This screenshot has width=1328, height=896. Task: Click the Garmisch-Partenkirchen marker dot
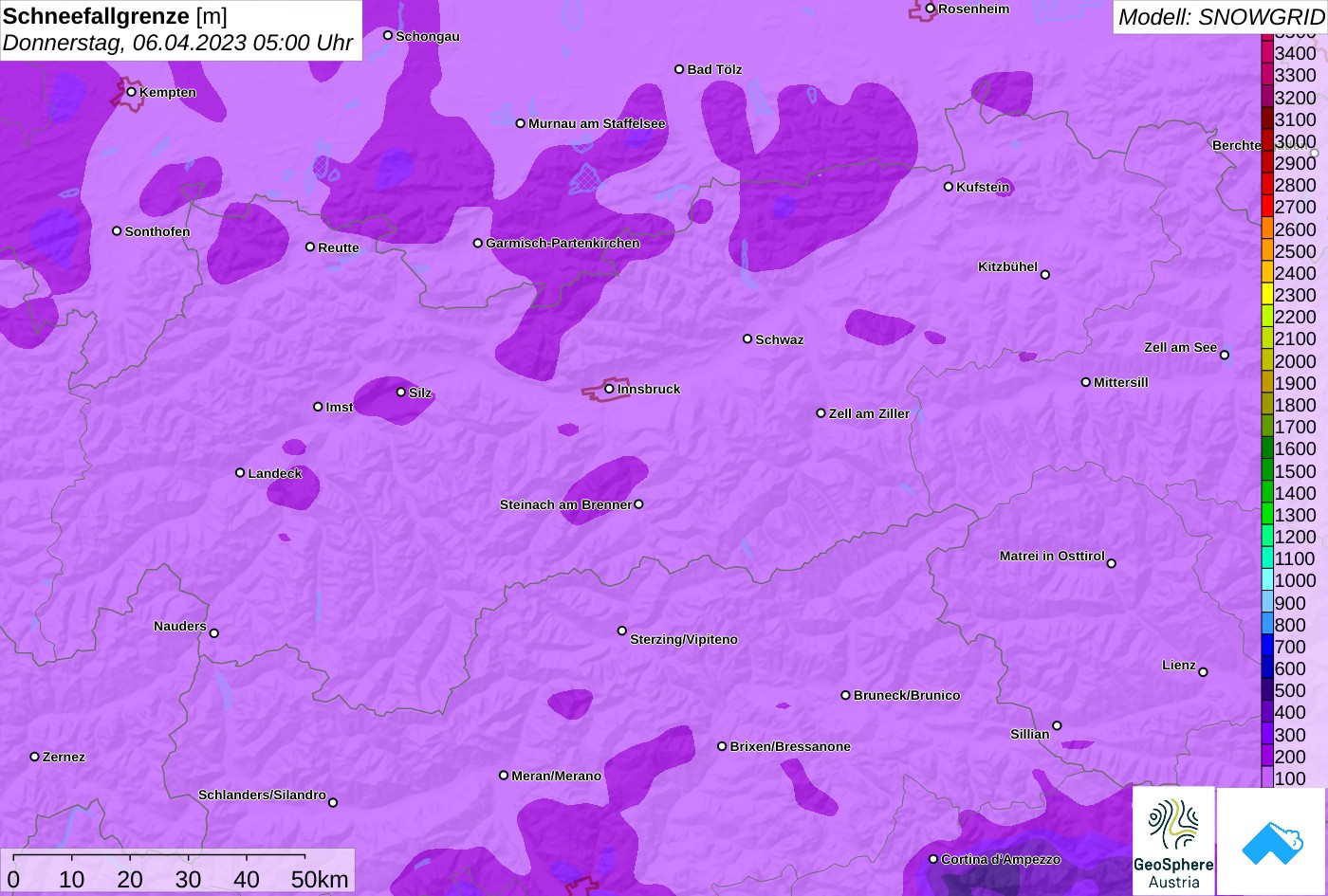pos(478,244)
